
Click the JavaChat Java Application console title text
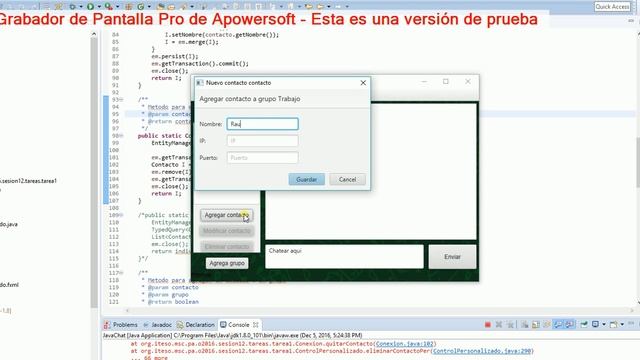click(x=232, y=336)
